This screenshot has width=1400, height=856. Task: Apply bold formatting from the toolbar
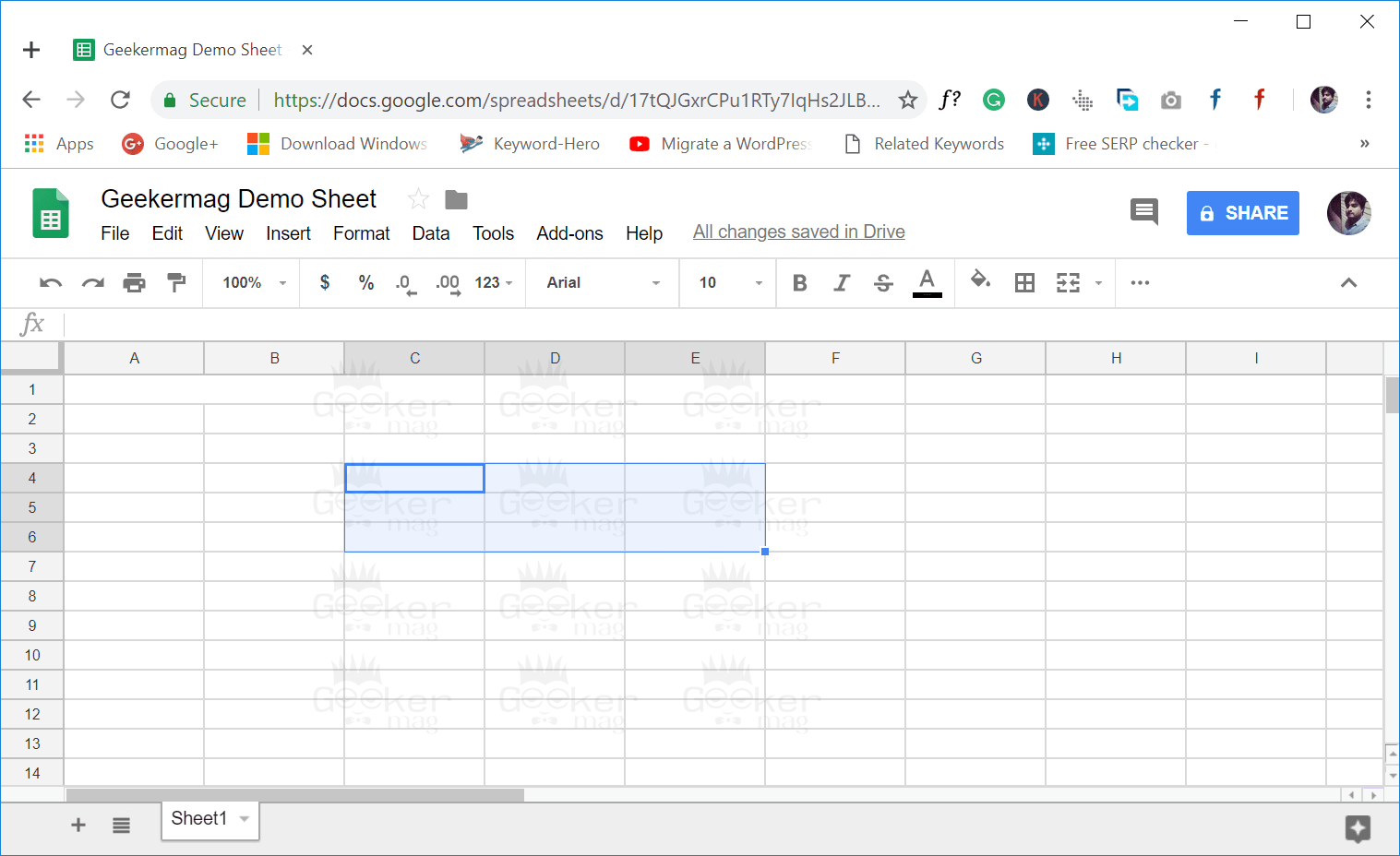coord(799,283)
